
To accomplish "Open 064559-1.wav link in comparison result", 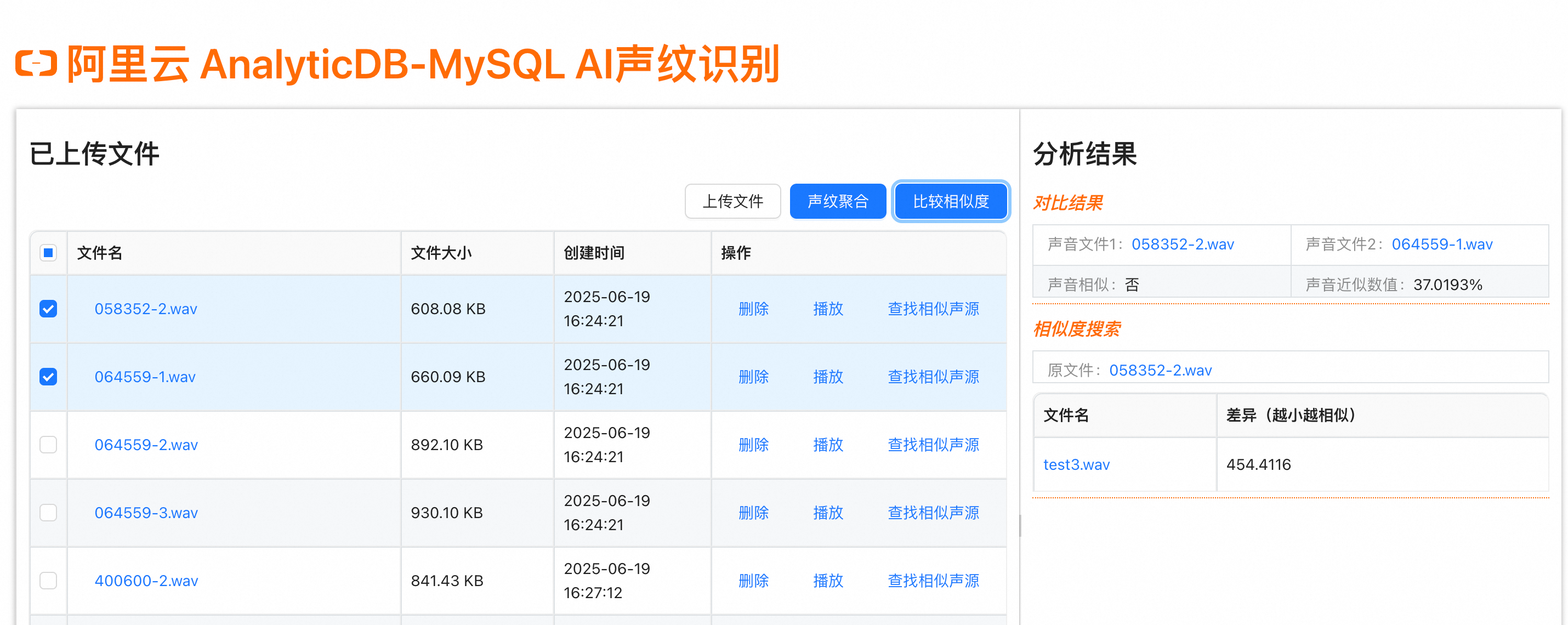I will (1441, 244).
